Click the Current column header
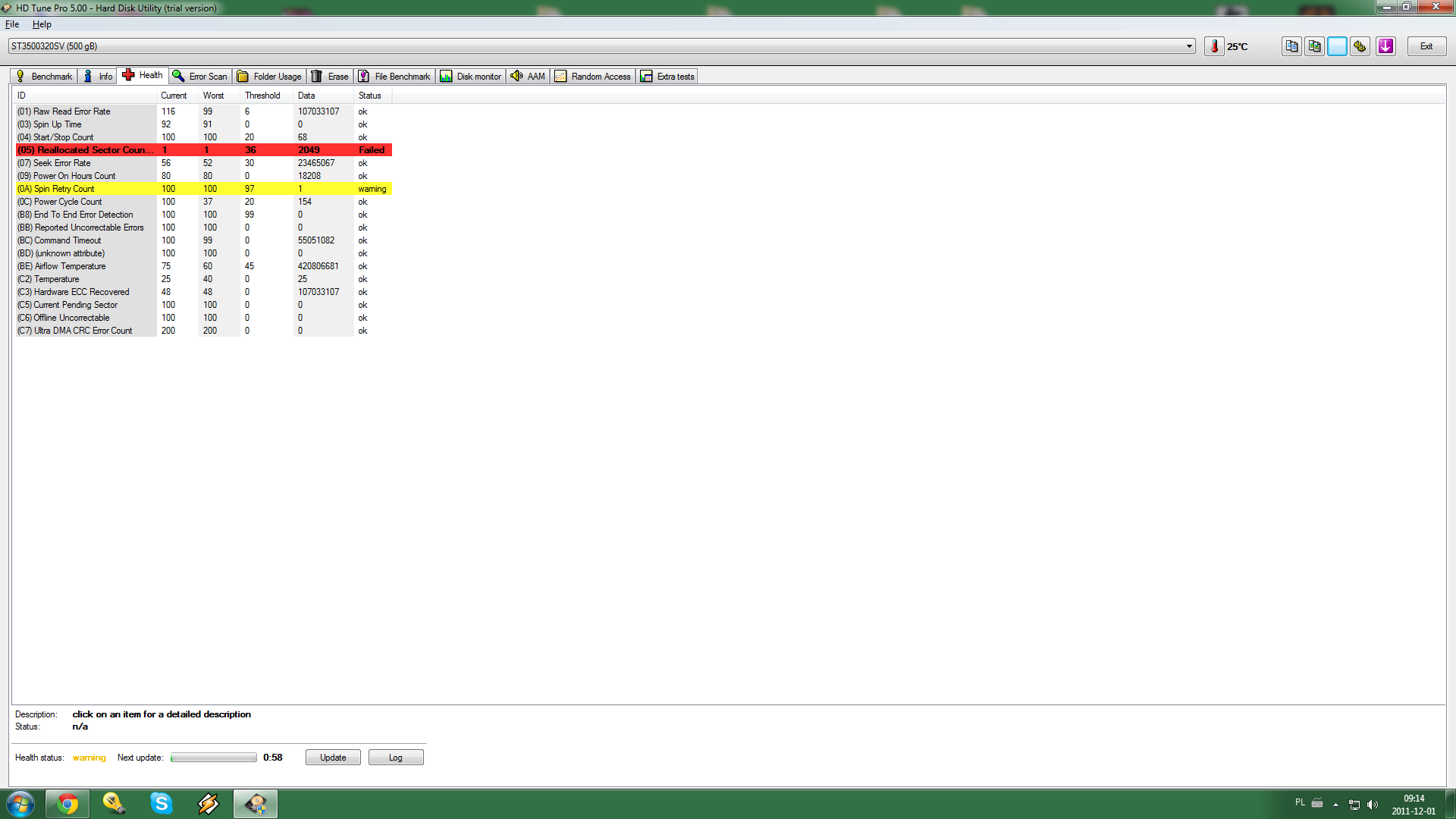 point(177,96)
